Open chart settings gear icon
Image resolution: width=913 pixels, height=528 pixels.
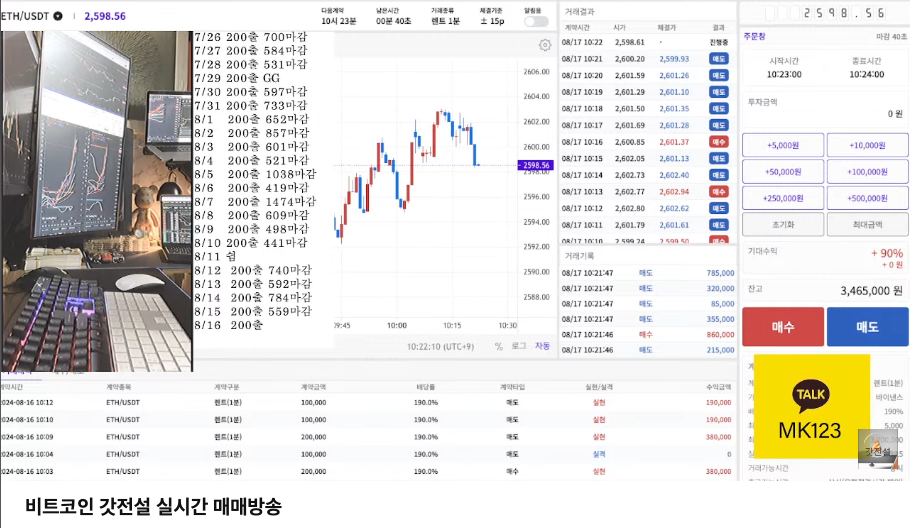[544, 45]
